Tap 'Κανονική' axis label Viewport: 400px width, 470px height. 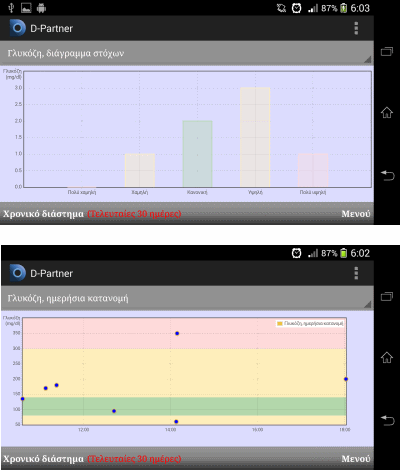pyautogui.click(x=197, y=192)
